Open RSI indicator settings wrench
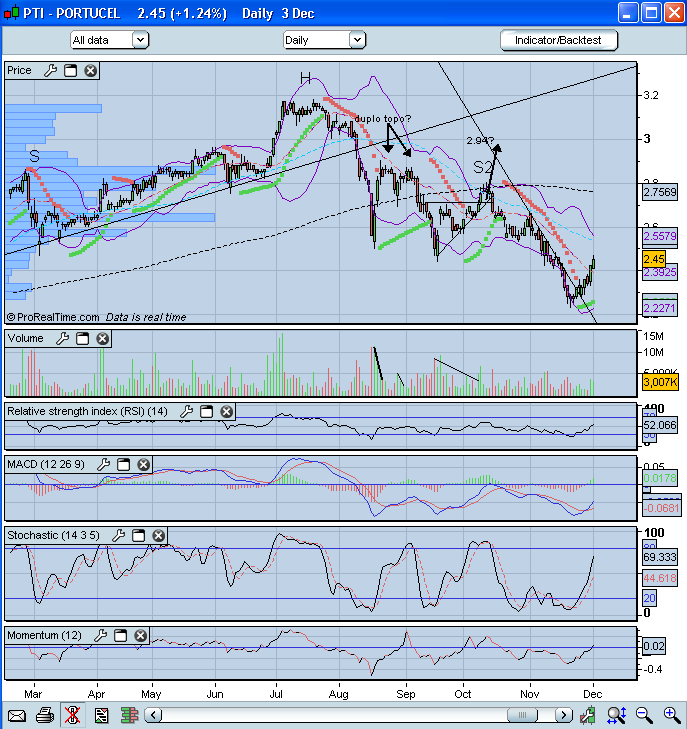Screen dimensions: 687x729 (186, 411)
